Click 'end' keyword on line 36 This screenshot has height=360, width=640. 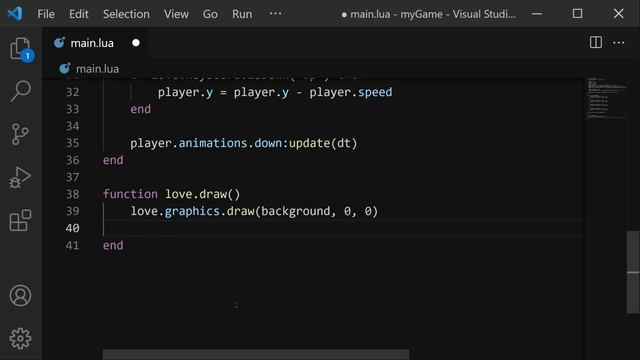(113, 160)
